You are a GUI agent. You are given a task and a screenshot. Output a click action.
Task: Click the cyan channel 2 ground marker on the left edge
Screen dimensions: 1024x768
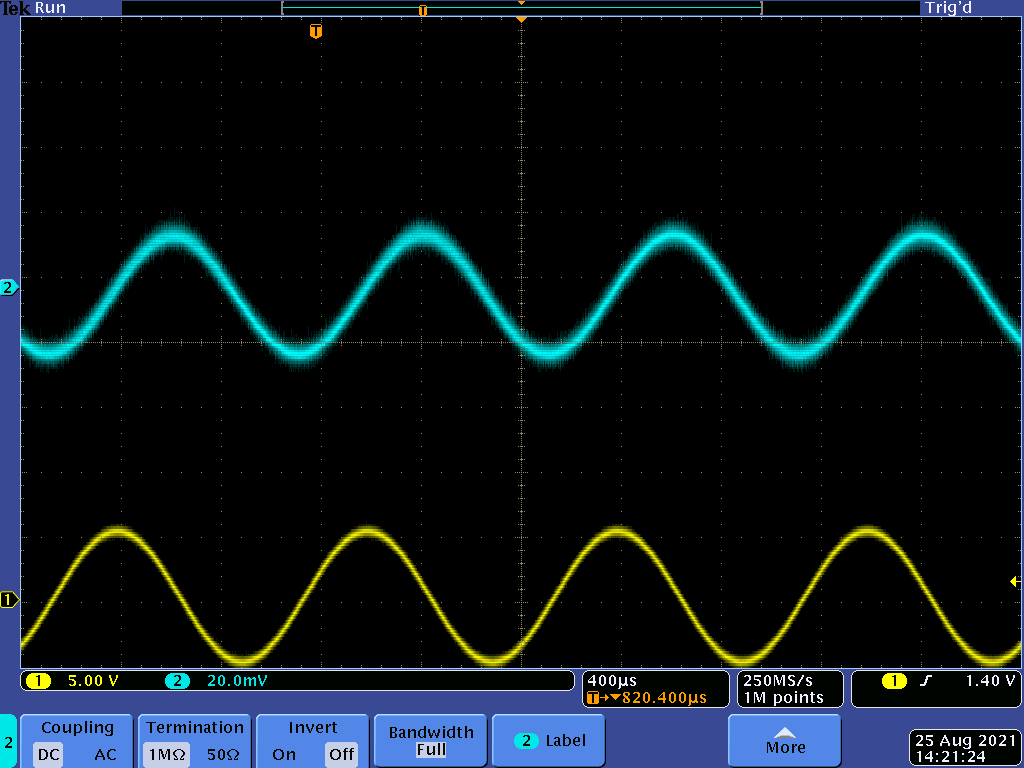point(9,288)
